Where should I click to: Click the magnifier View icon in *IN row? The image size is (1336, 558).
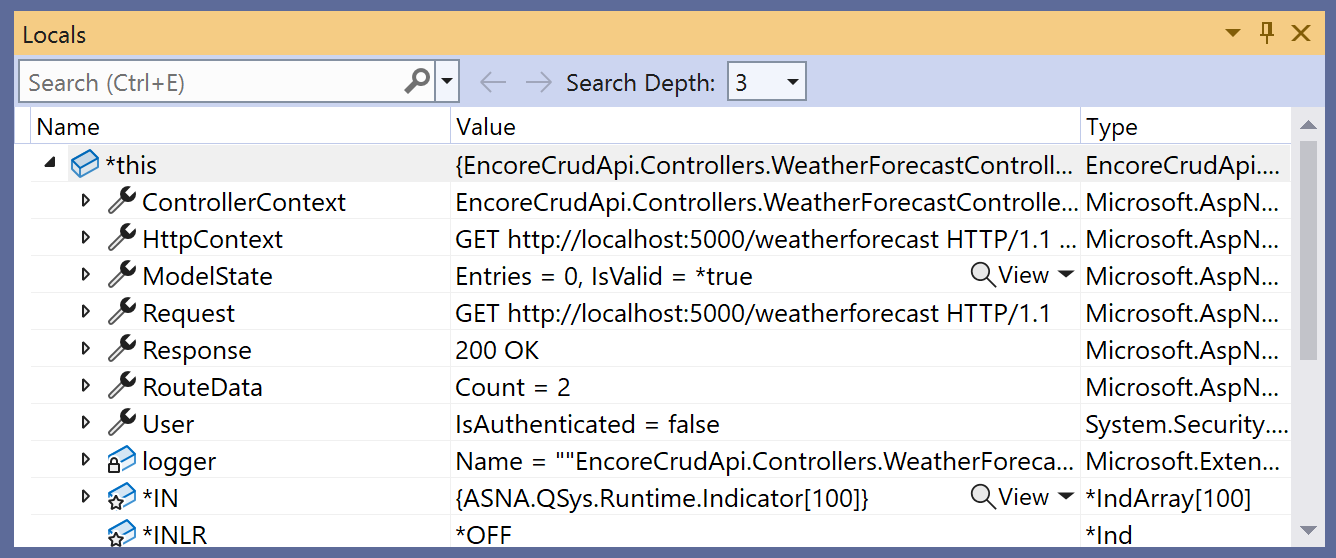(x=983, y=497)
